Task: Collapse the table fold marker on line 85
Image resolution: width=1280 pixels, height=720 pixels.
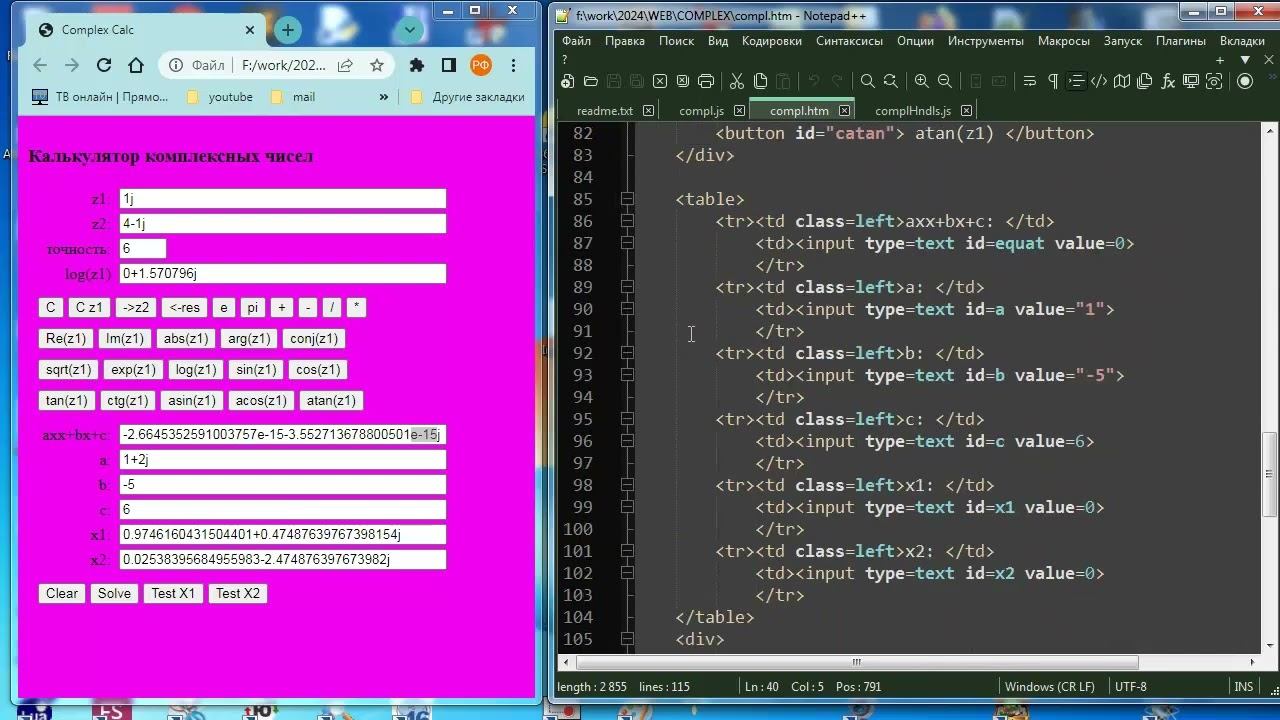Action: click(627, 199)
